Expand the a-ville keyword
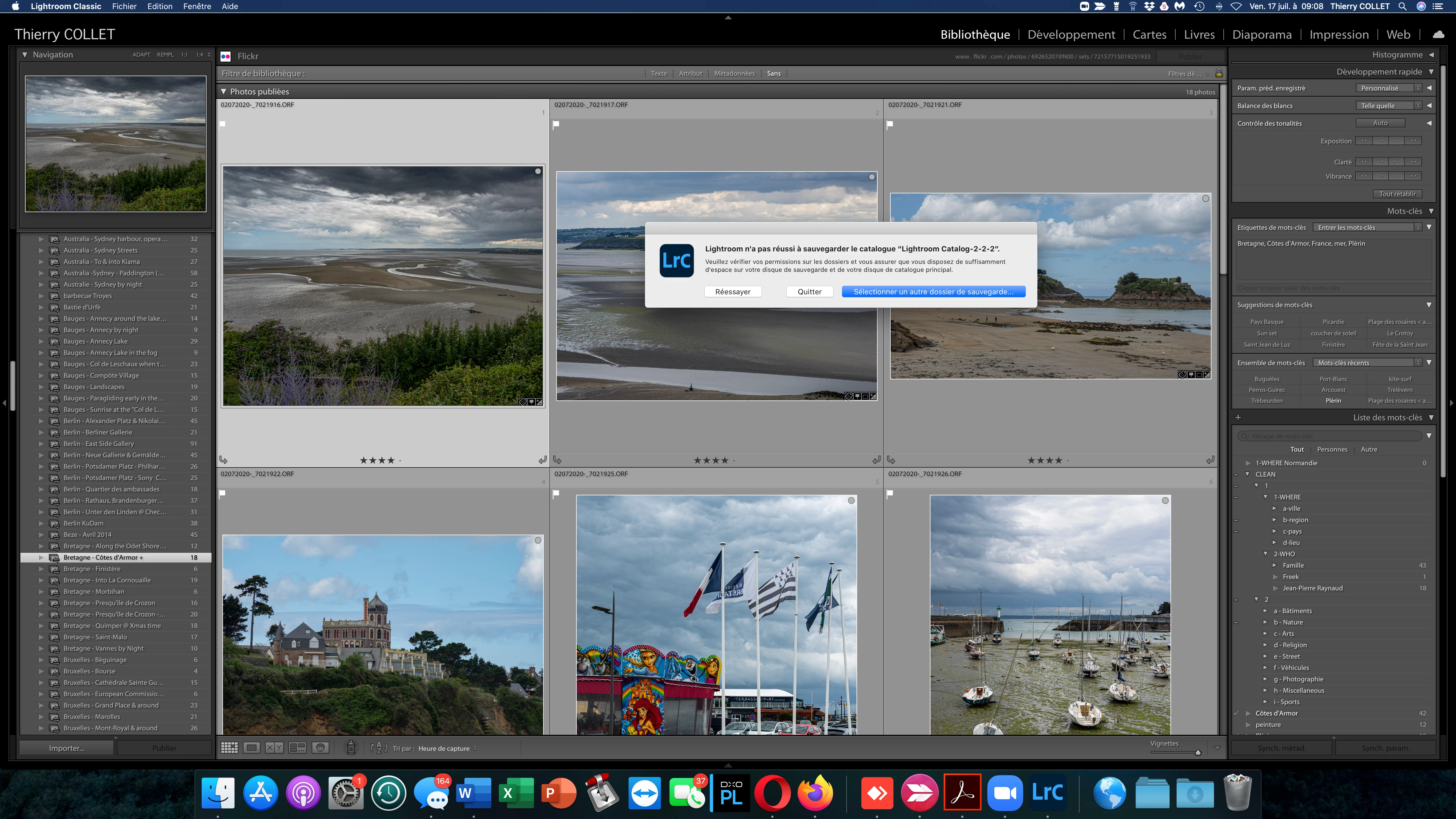1456x819 pixels. [1274, 508]
